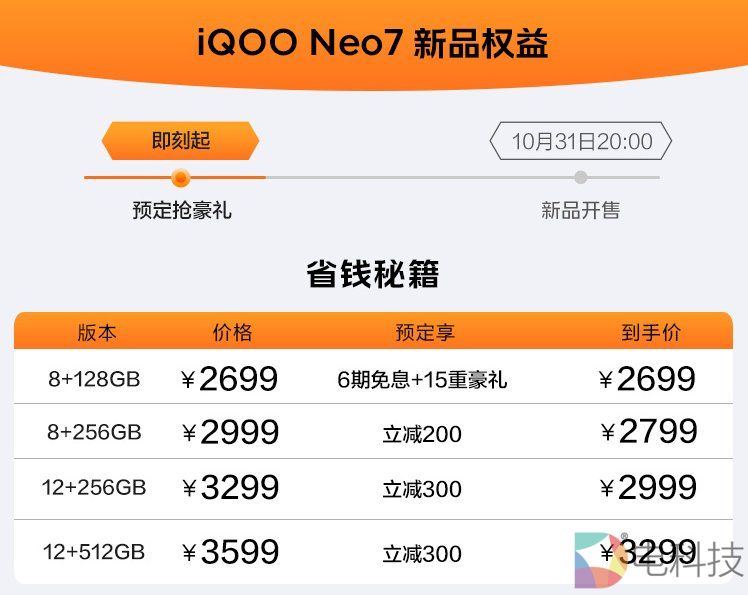Select the 12+512GB version row

(x=94, y=552)
